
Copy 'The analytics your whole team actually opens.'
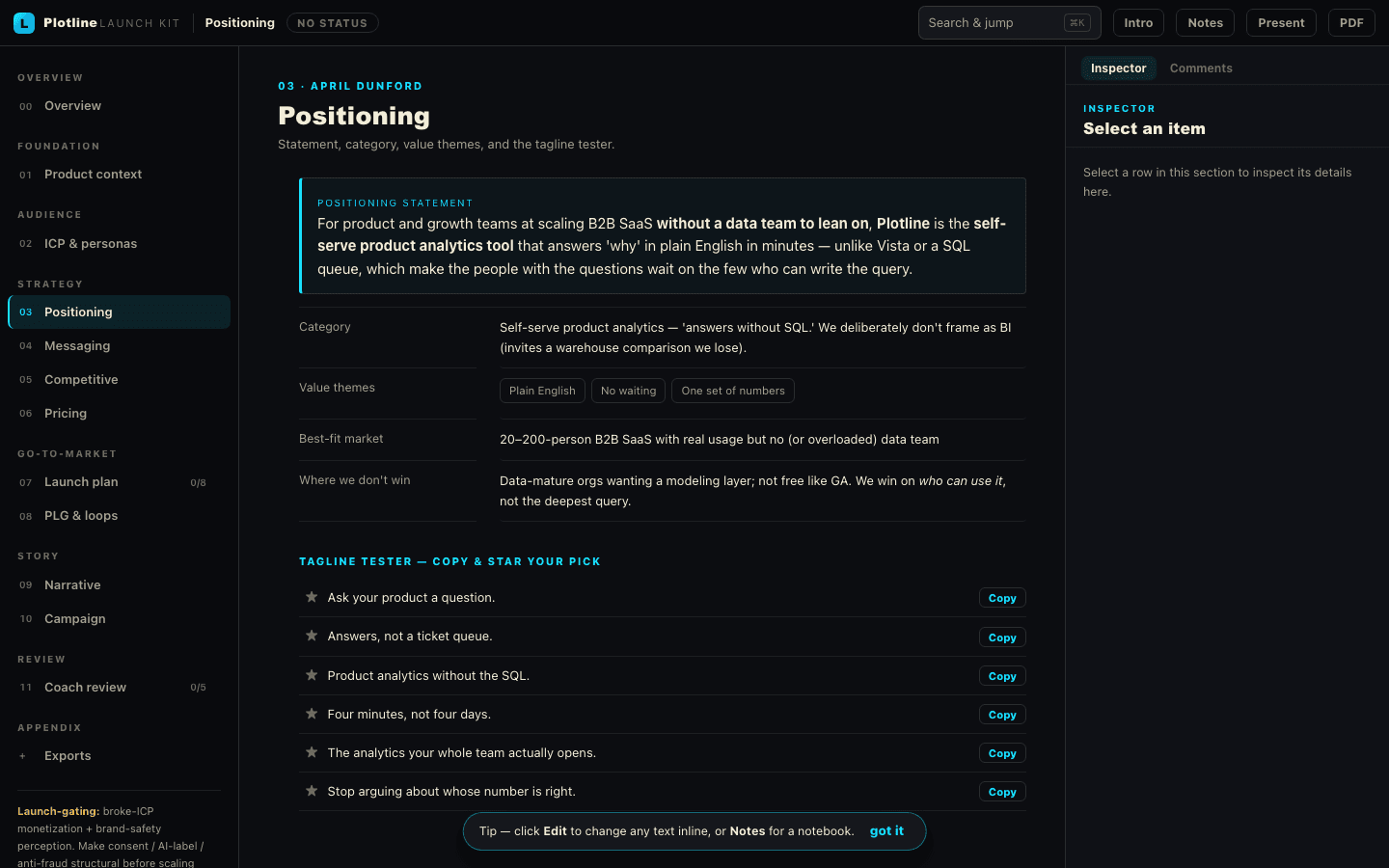pyautogui.click(x=1002, y=753)
